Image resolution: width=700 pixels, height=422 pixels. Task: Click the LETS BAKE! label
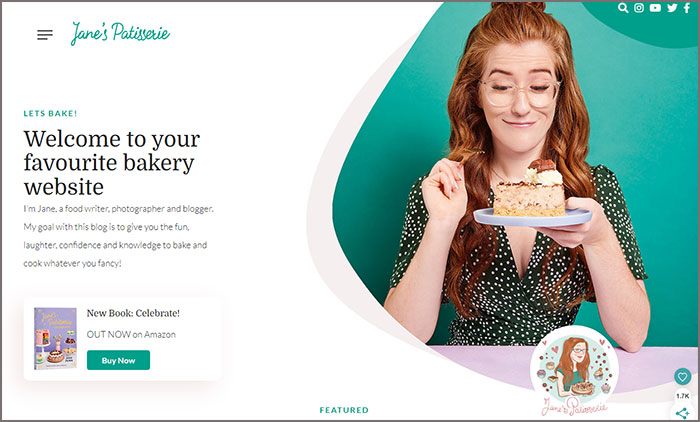pyautogui.click(x=50, y=114)
